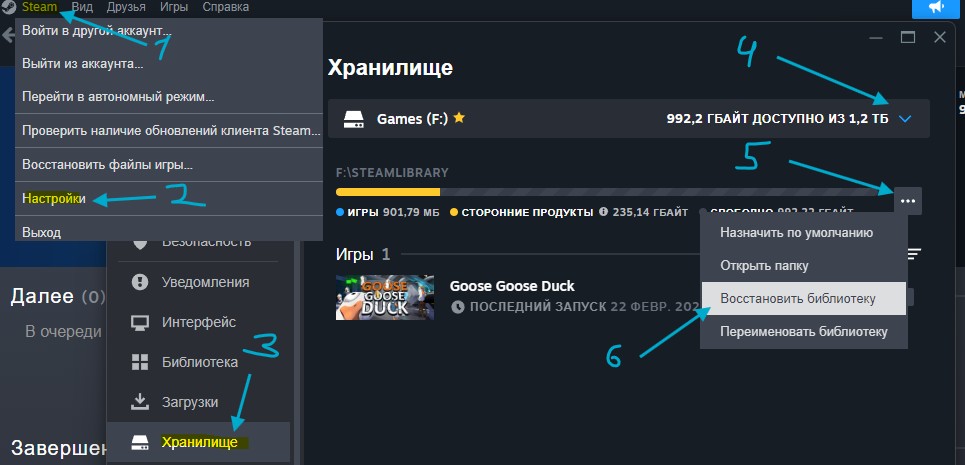
Task: Minimize the settings window
Action: click(876, 38)
